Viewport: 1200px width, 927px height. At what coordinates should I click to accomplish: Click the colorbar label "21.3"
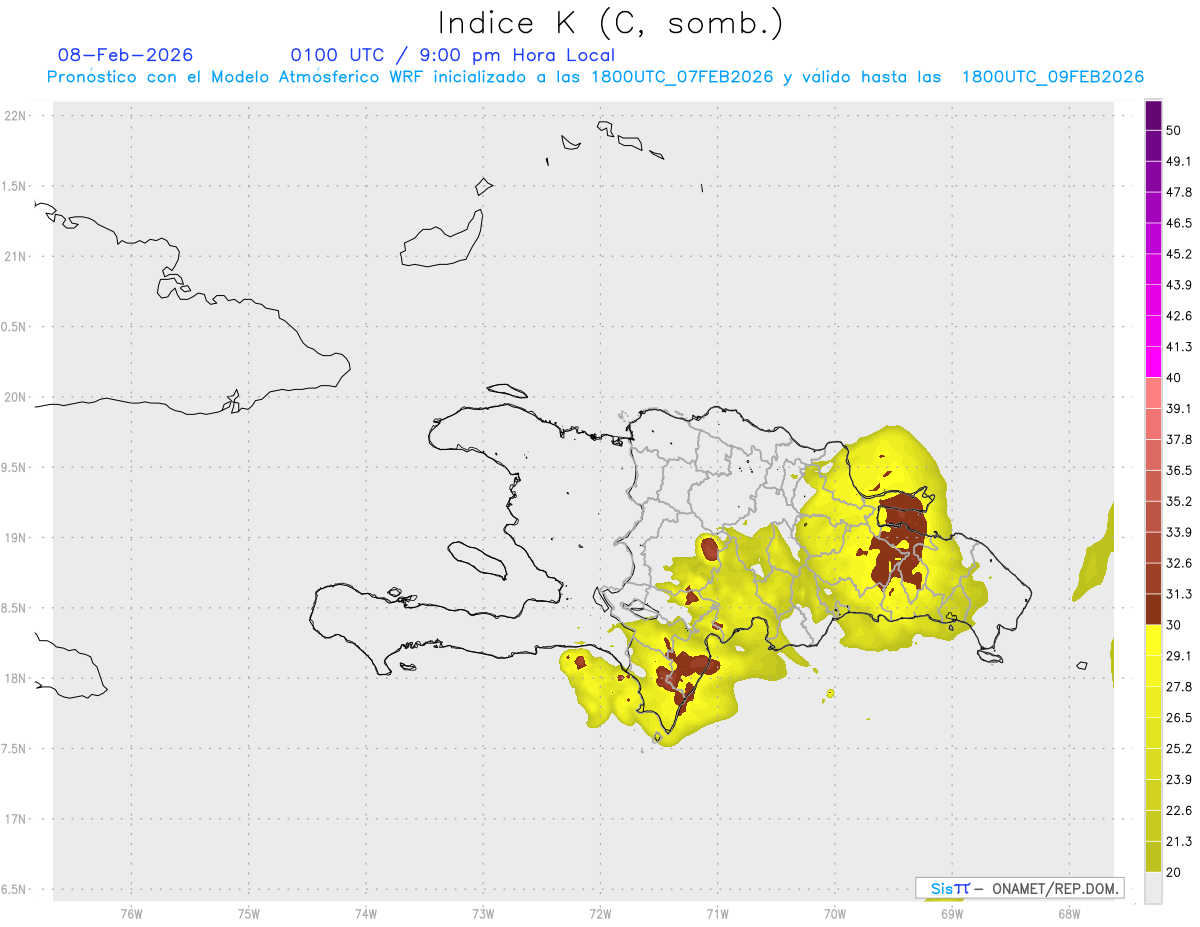(1179, 841)
